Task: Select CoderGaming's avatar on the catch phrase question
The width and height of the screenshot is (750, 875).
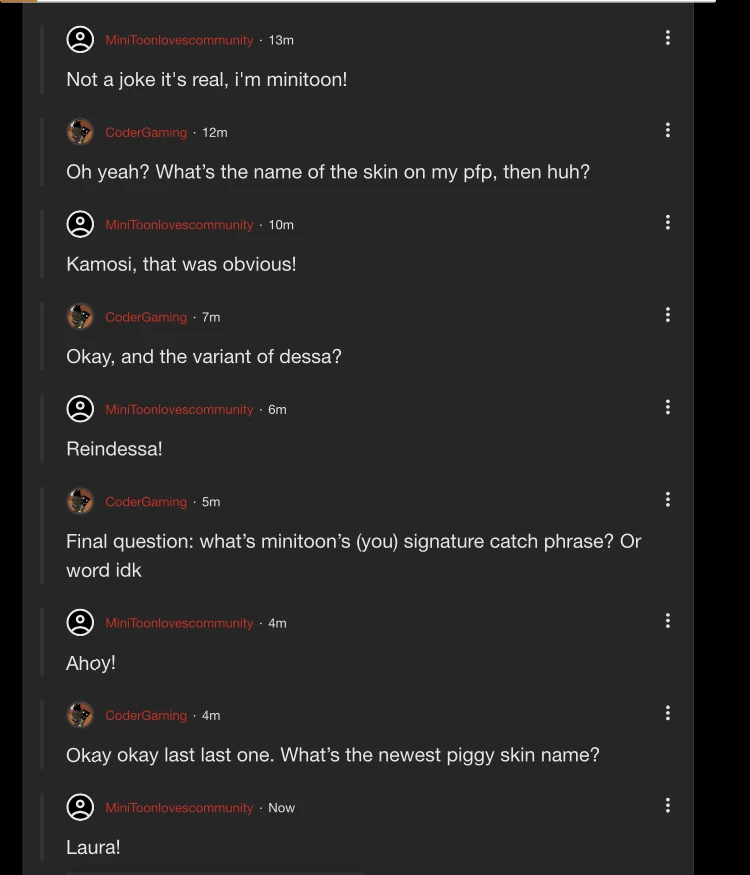Action: click(x=80, y=501)
